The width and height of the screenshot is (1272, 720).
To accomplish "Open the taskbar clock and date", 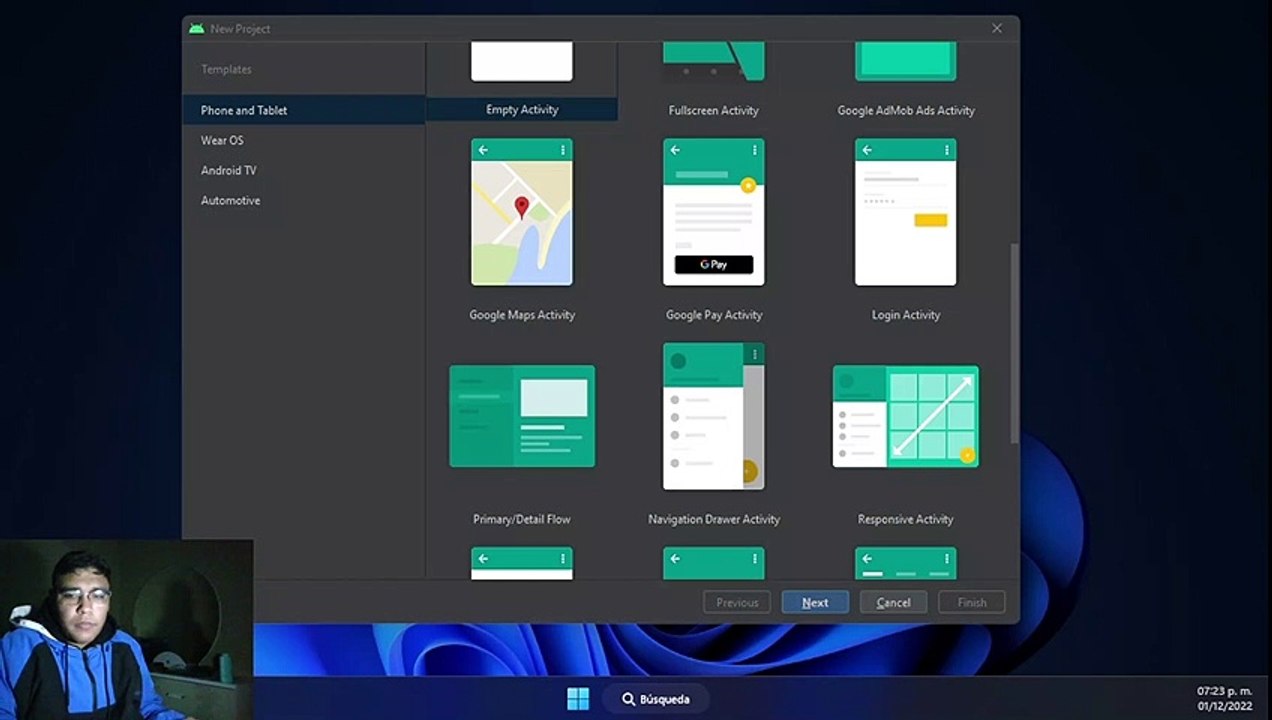I will (1225, 698).
